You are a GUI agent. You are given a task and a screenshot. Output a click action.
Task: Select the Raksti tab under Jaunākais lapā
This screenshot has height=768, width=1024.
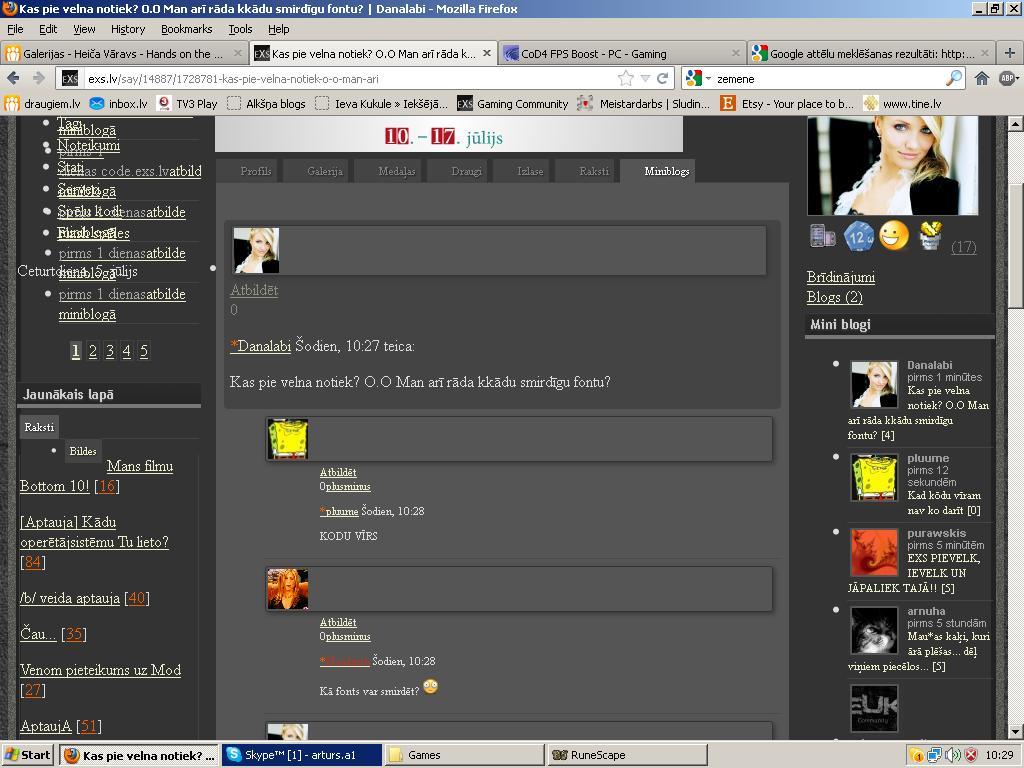pyautogui.click(x=39, y=427)
